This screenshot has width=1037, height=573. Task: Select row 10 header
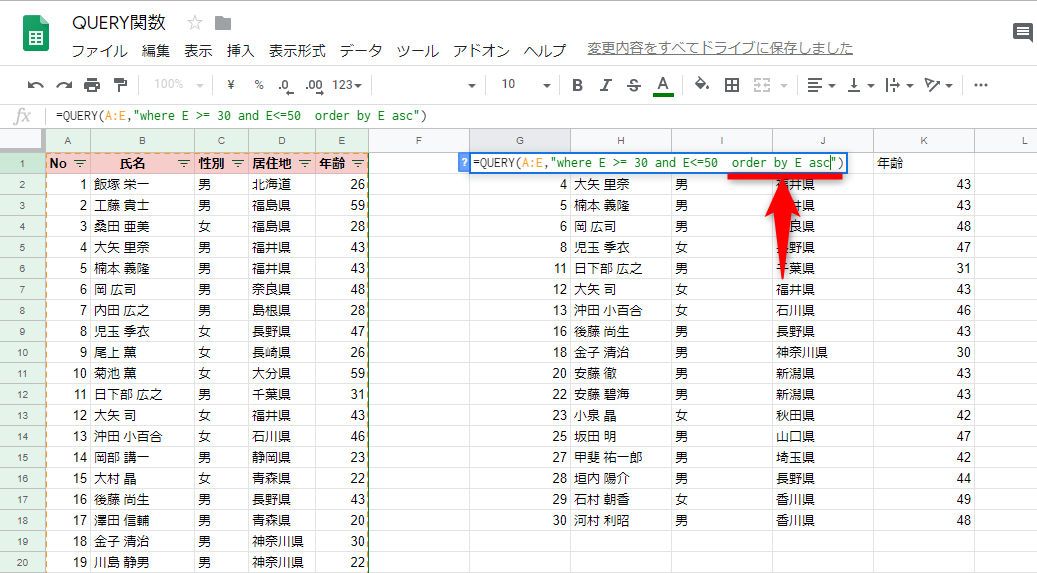(x=22, y=353)
